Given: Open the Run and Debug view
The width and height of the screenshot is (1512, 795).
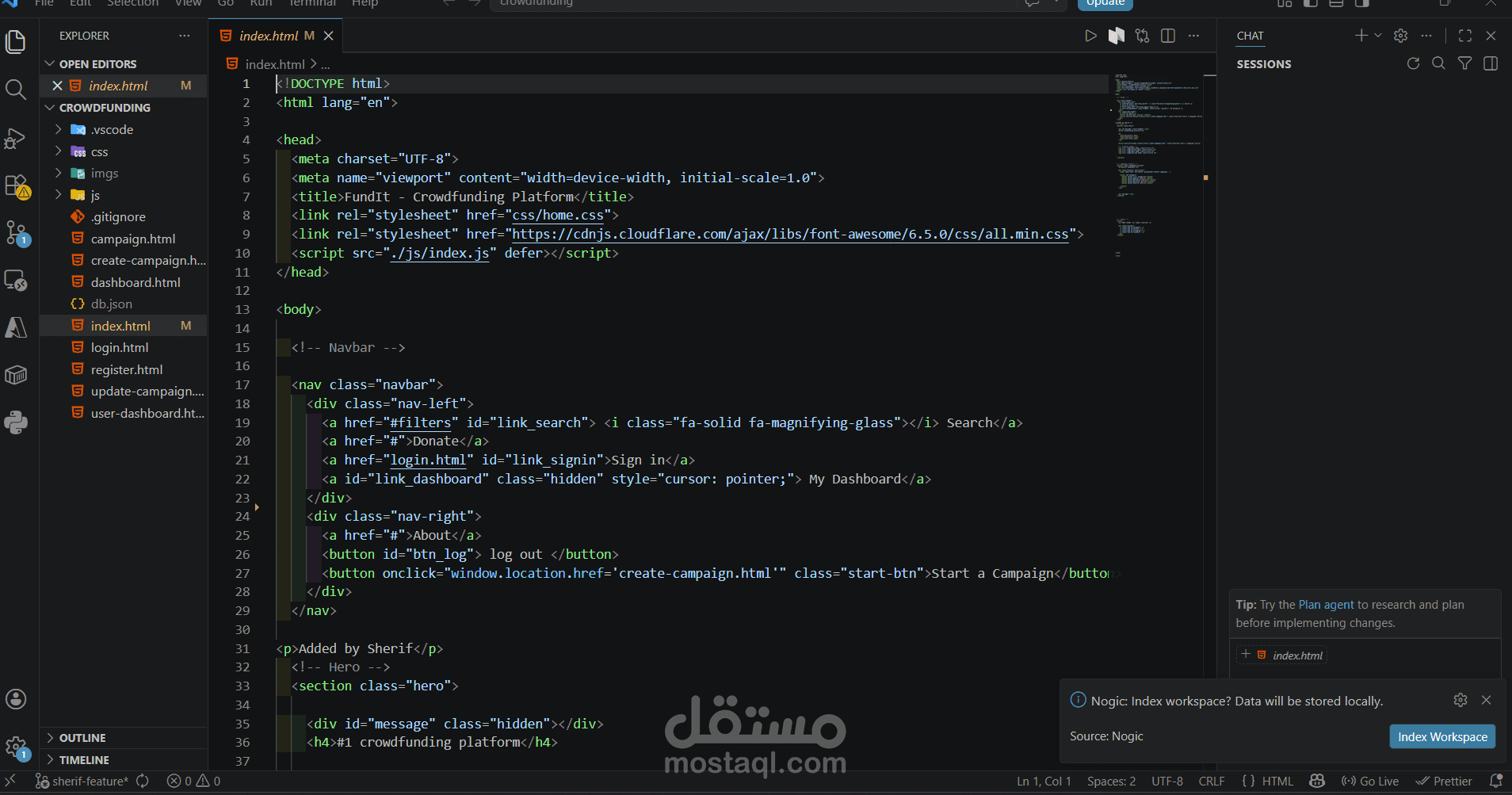Looking at the screenshot, I should click(16, 138).
